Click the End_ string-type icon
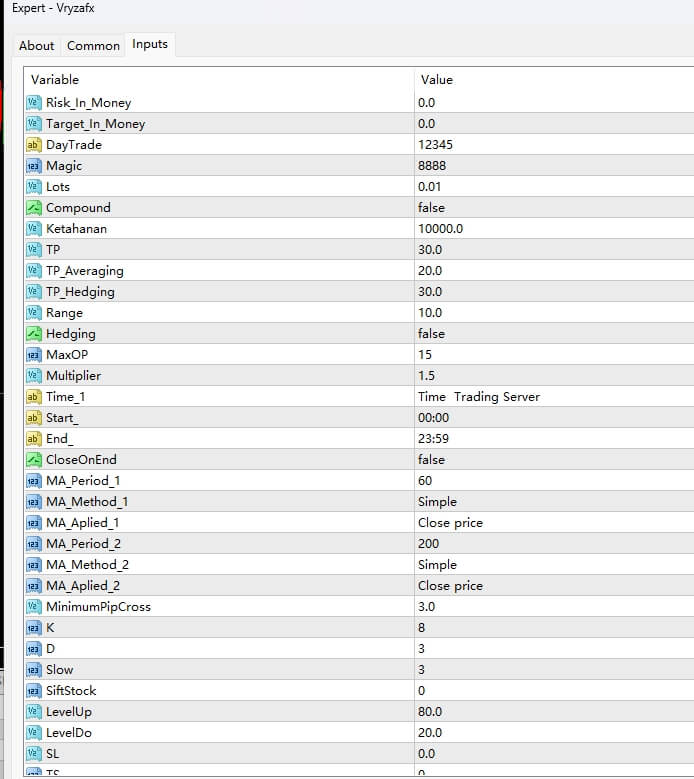Viewport: 694px width, 779px height. coord(33,439)
